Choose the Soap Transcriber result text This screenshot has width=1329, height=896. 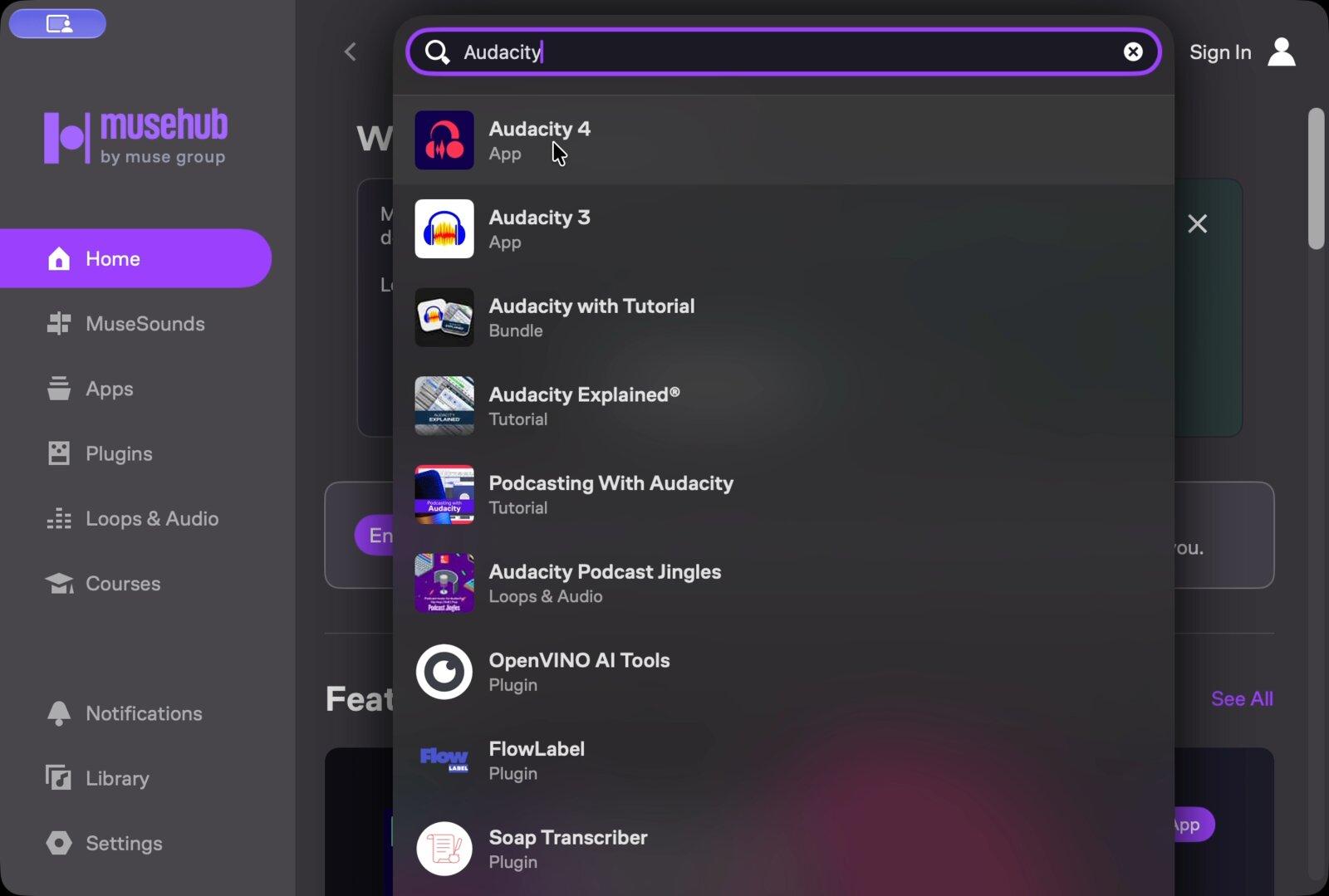tap(568, 838)
